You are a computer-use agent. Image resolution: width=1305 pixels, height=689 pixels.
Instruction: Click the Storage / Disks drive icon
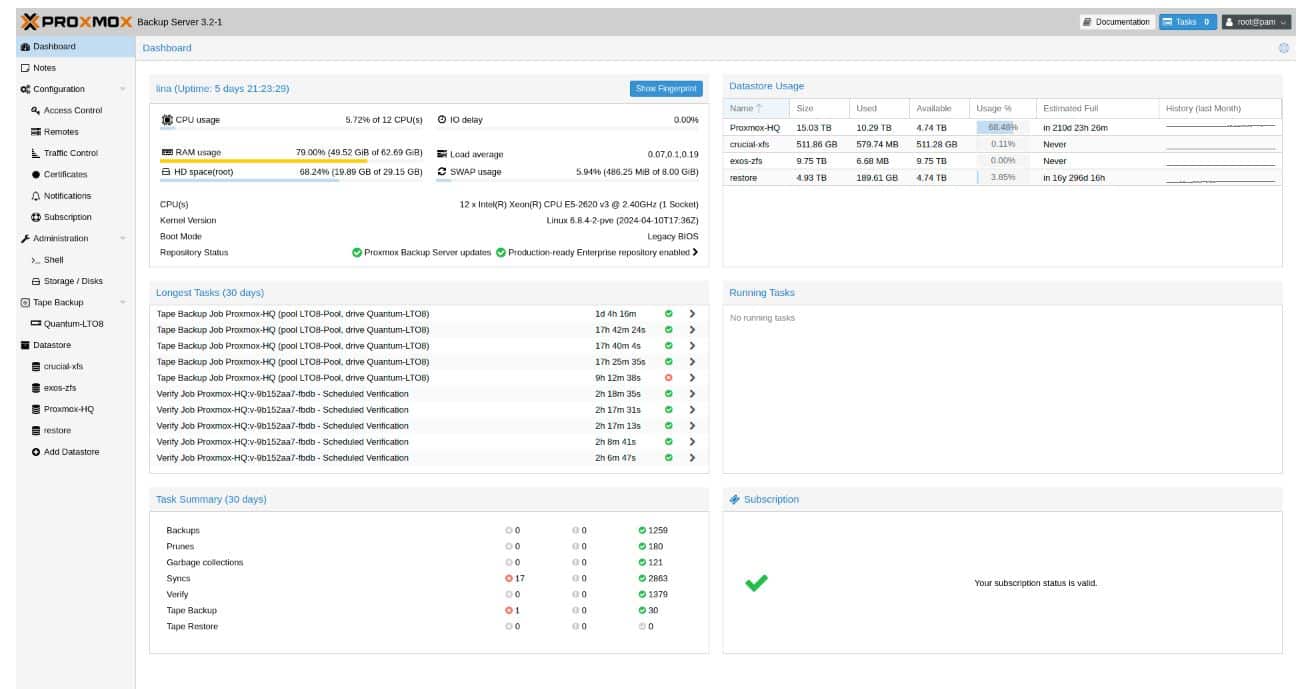click(36, 281)
